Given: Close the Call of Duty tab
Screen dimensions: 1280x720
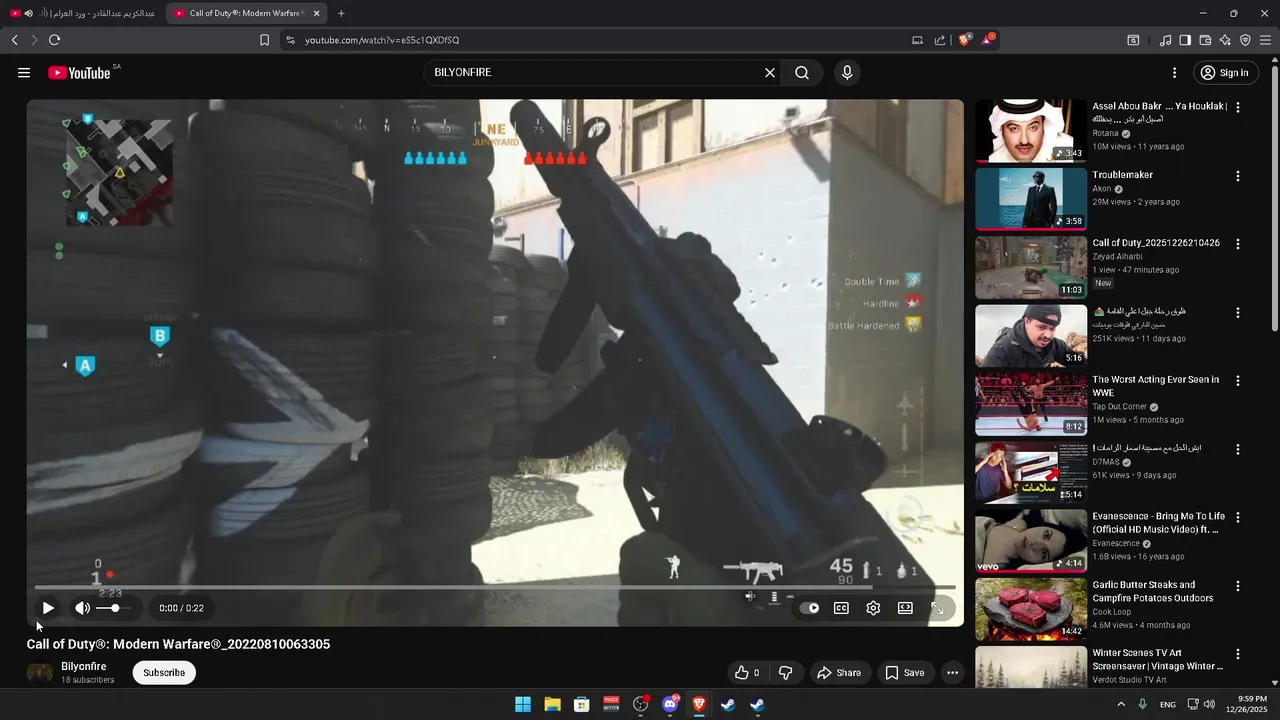Looking at the screenshot, I should click(x=317, y=13).
